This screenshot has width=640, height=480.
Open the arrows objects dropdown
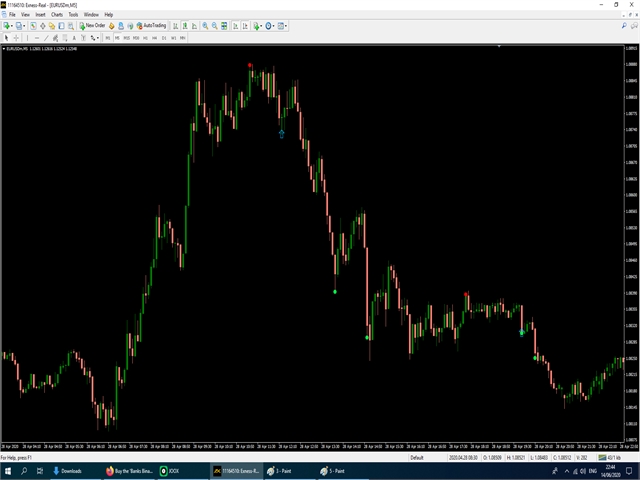97,37
